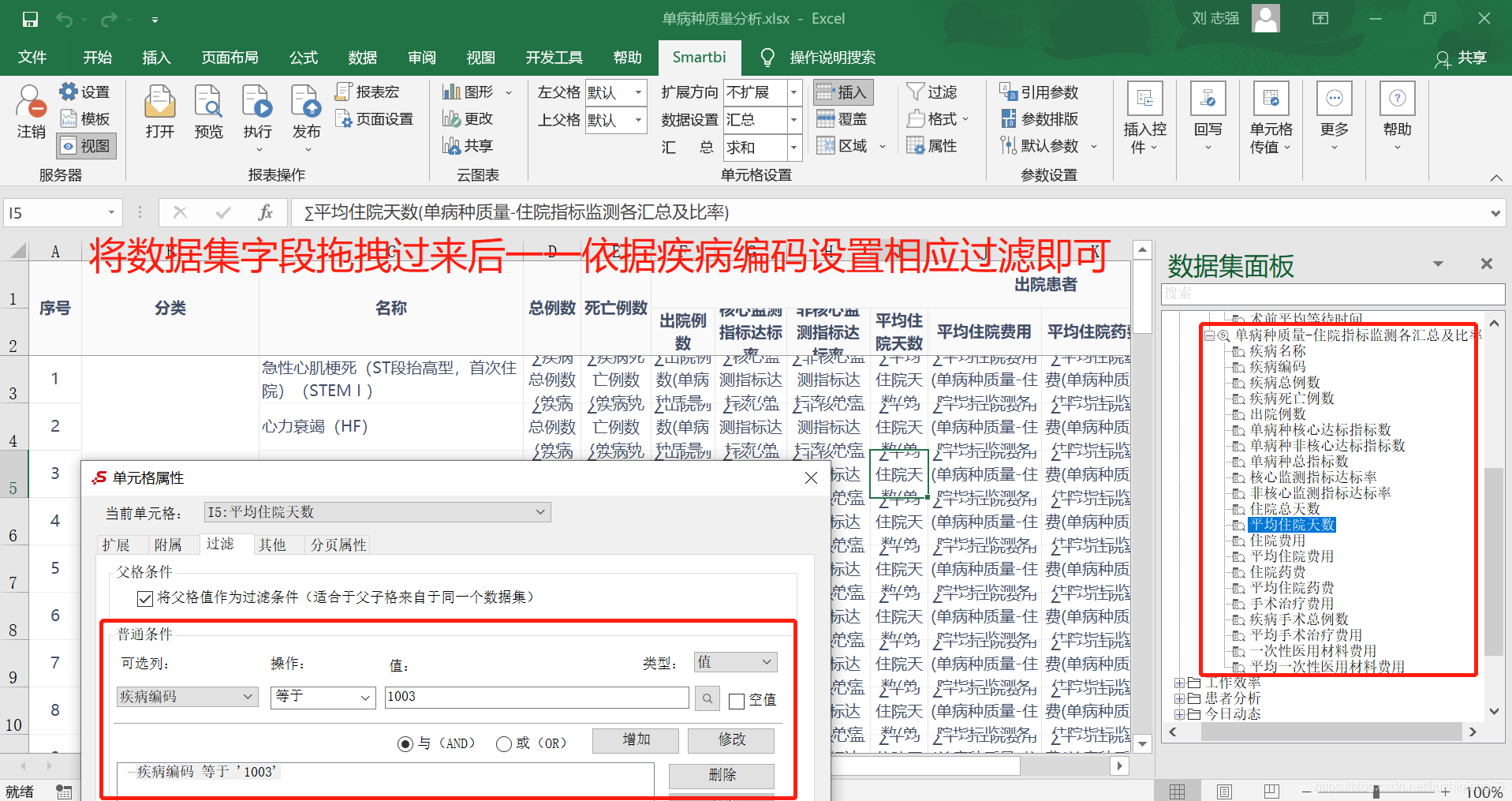Switch to Normal view in status bar
This screenshot has height=801, width=1512.
[1178, 792]
